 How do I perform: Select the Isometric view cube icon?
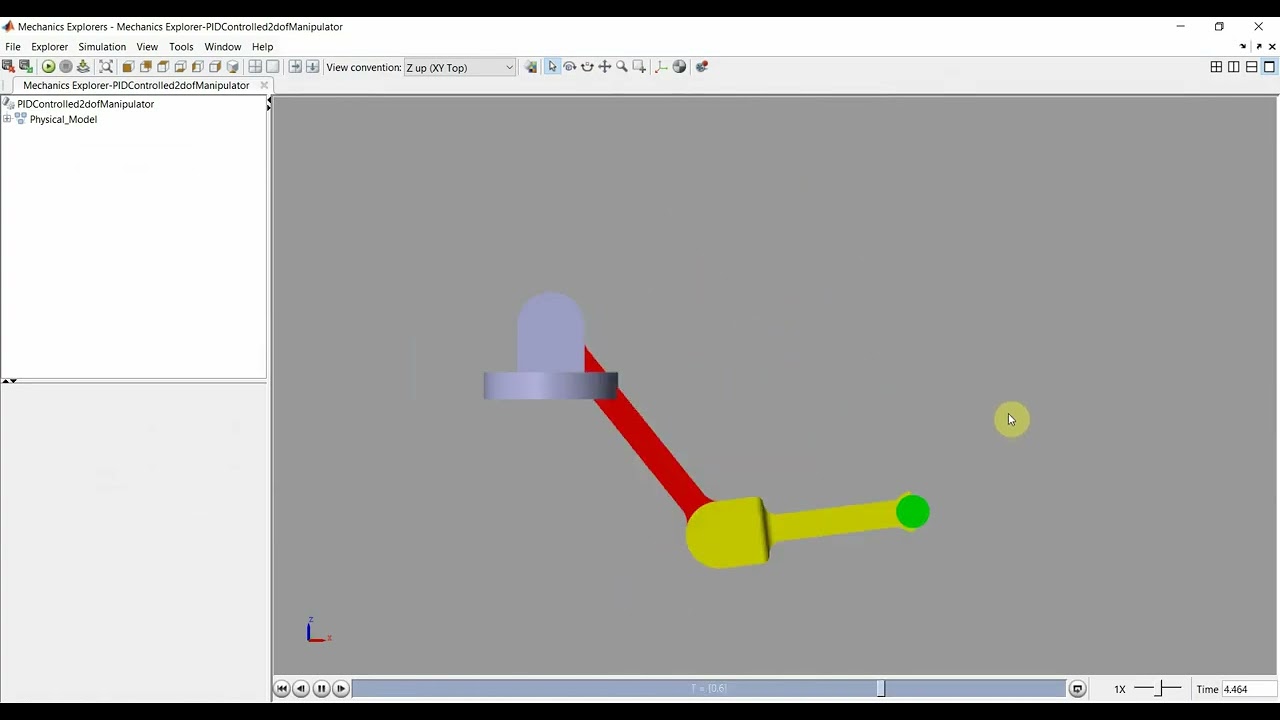click(233, 67)
